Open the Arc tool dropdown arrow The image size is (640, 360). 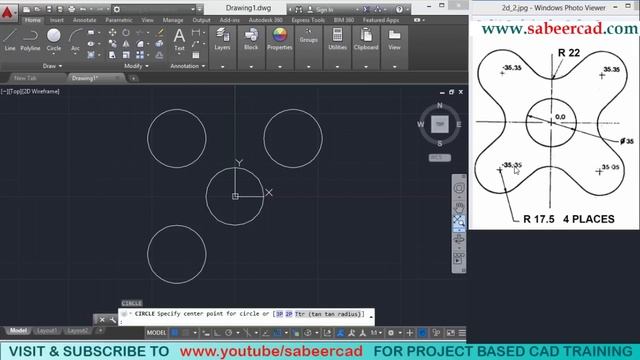click(75, 53)
